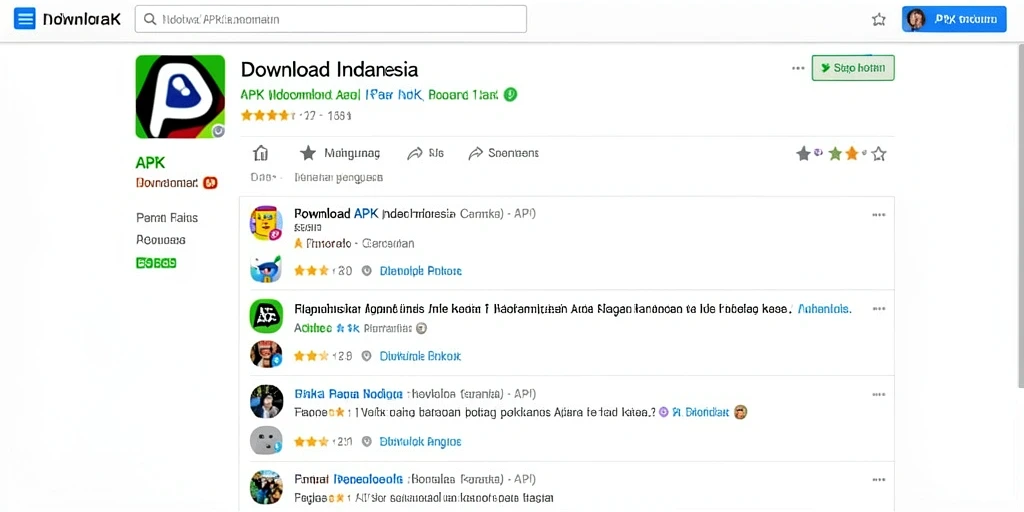Select the star Mohgunag tab
1024x512 pixels.
[340, 153]
